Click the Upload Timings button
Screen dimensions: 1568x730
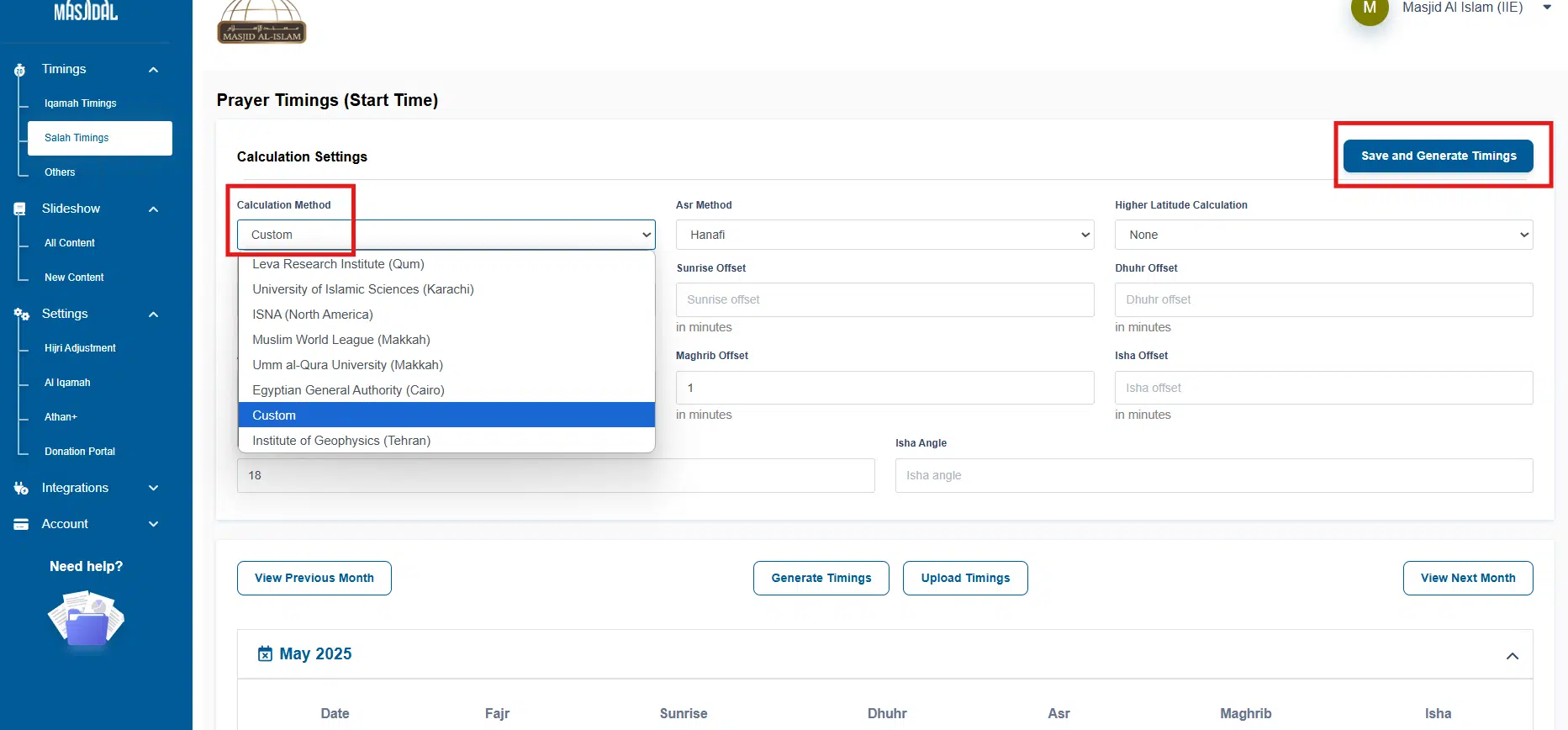point(964,579)
